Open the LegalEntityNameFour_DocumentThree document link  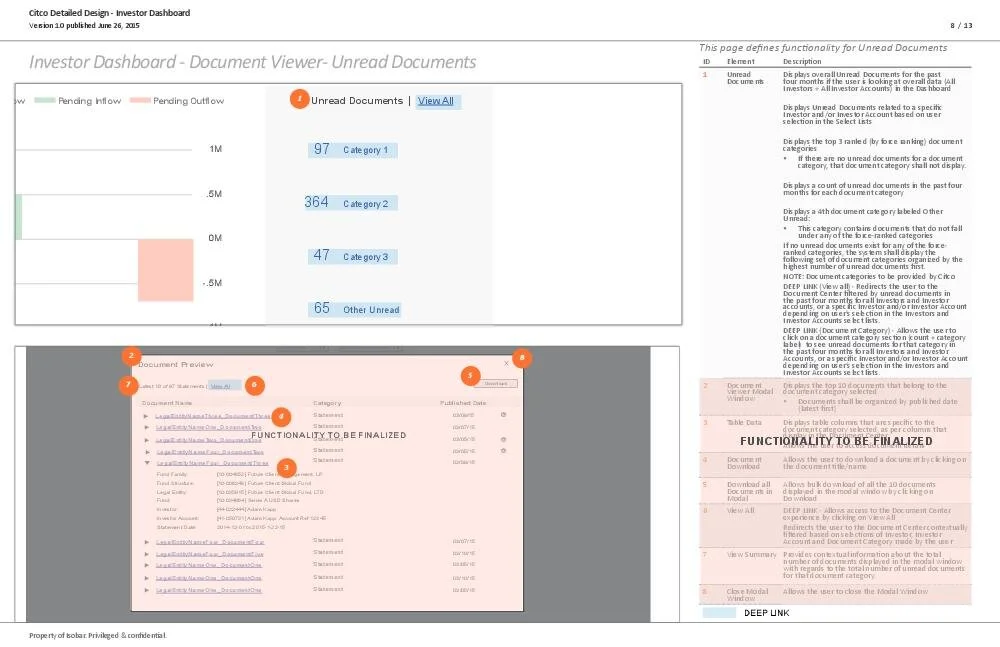(212, 463)
